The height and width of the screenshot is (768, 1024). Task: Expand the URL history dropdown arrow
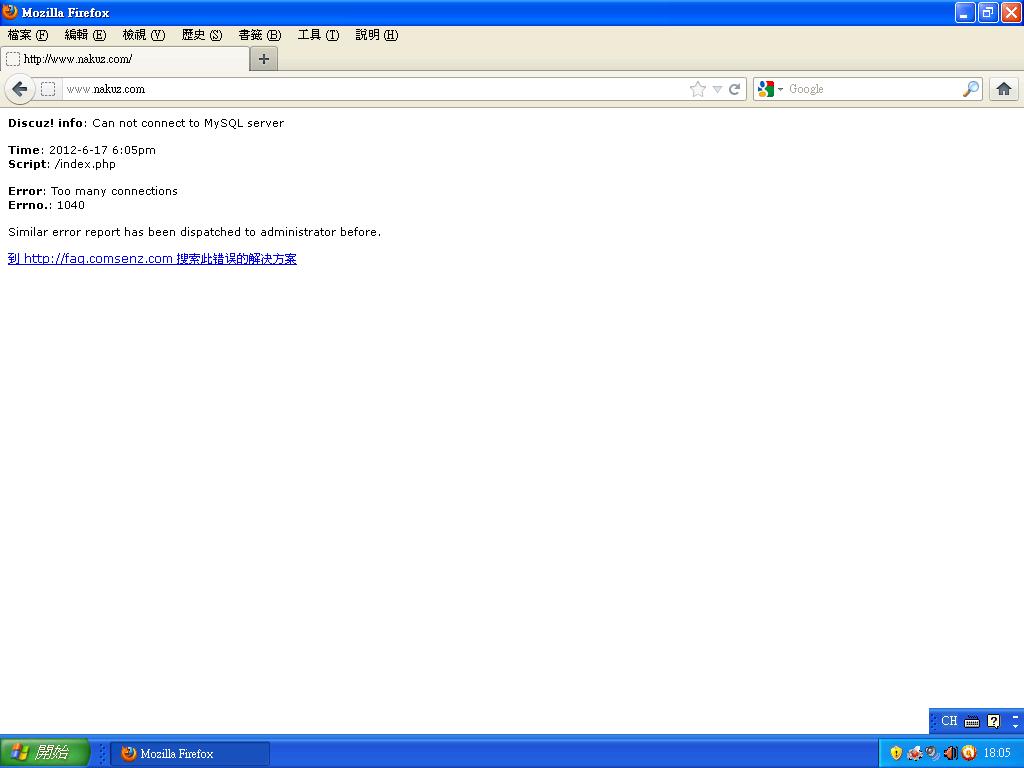click(717, 89)
